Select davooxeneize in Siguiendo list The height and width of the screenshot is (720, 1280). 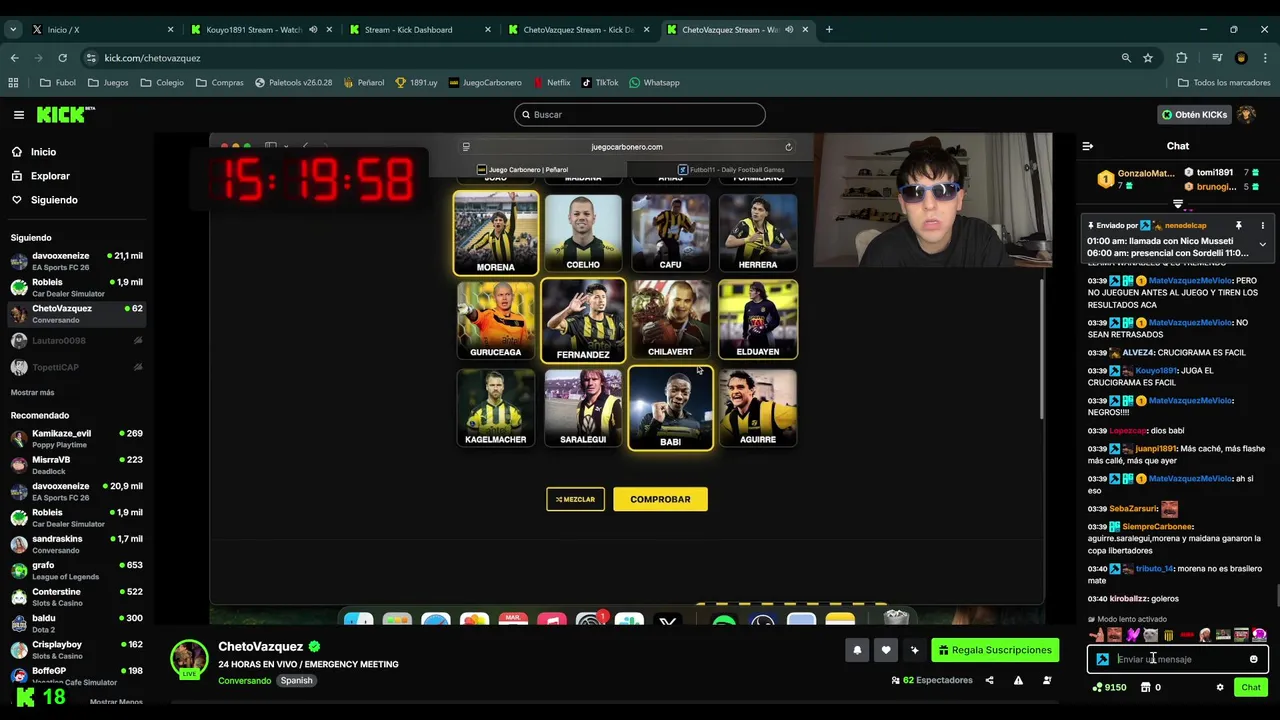(76, 261)
